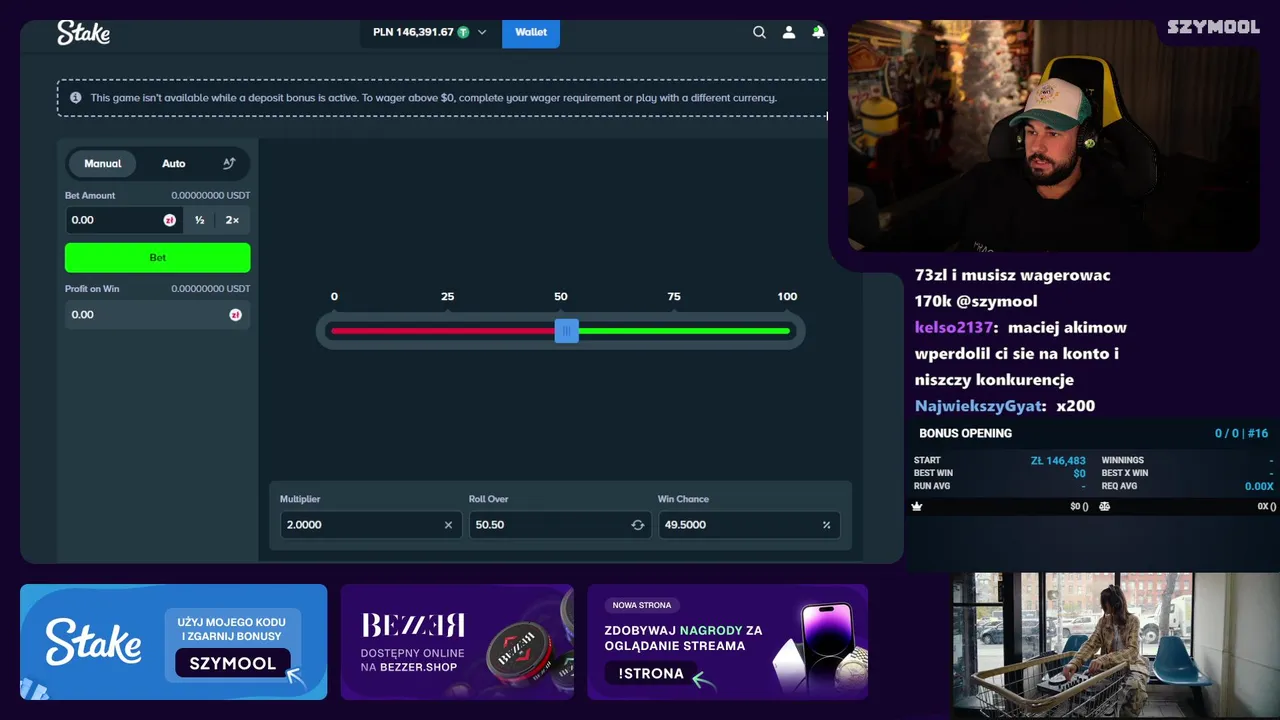
Task: Focus the Bet Amount input field
Action: (124, 220)
